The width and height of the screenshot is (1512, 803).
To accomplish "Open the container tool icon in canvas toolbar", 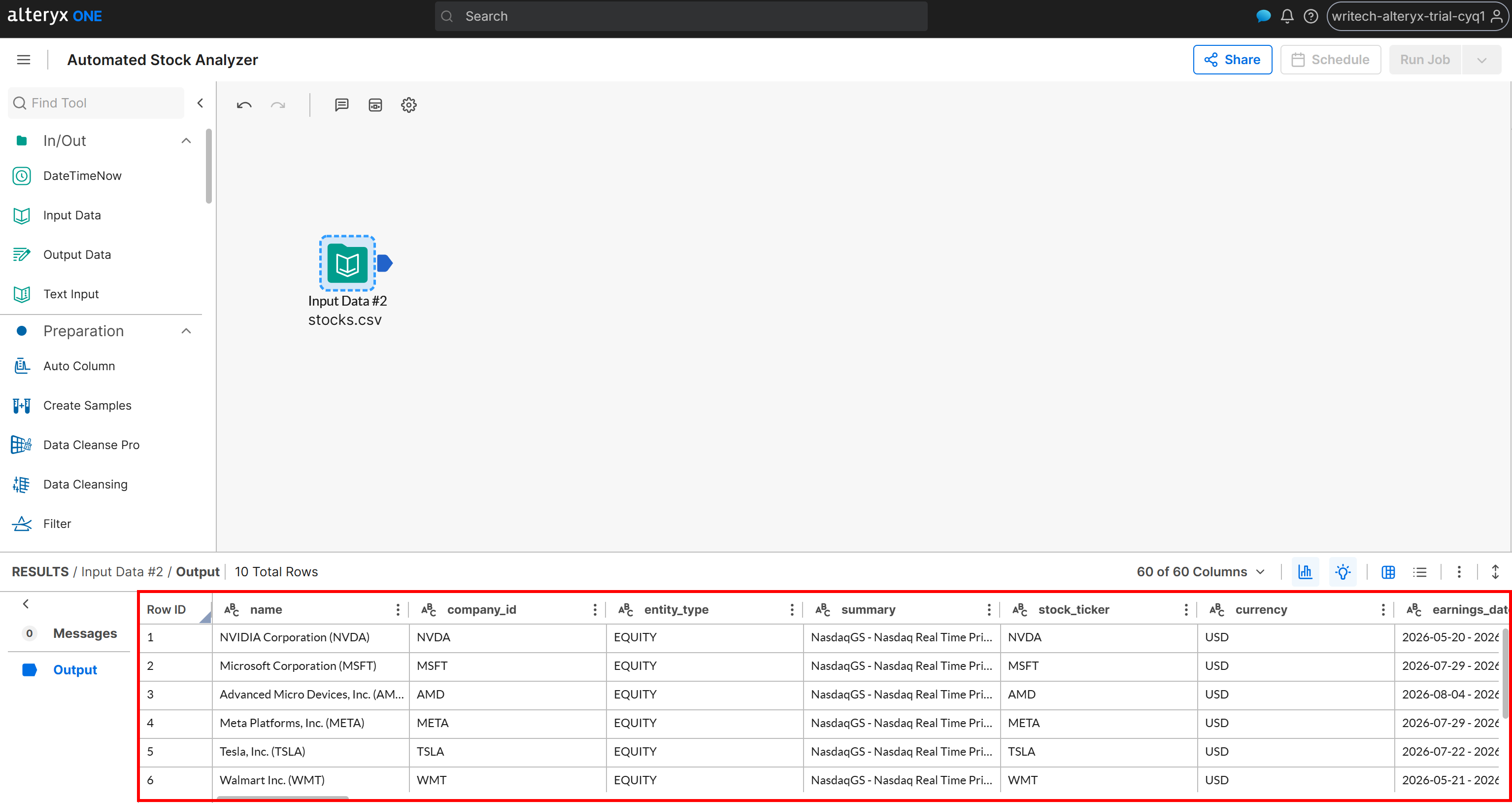I will tap(375, 105).
